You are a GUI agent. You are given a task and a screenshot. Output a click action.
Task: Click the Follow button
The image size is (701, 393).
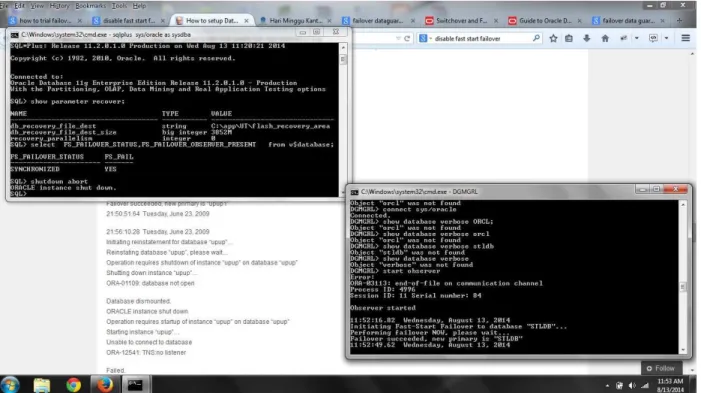(x=661, y=368)
